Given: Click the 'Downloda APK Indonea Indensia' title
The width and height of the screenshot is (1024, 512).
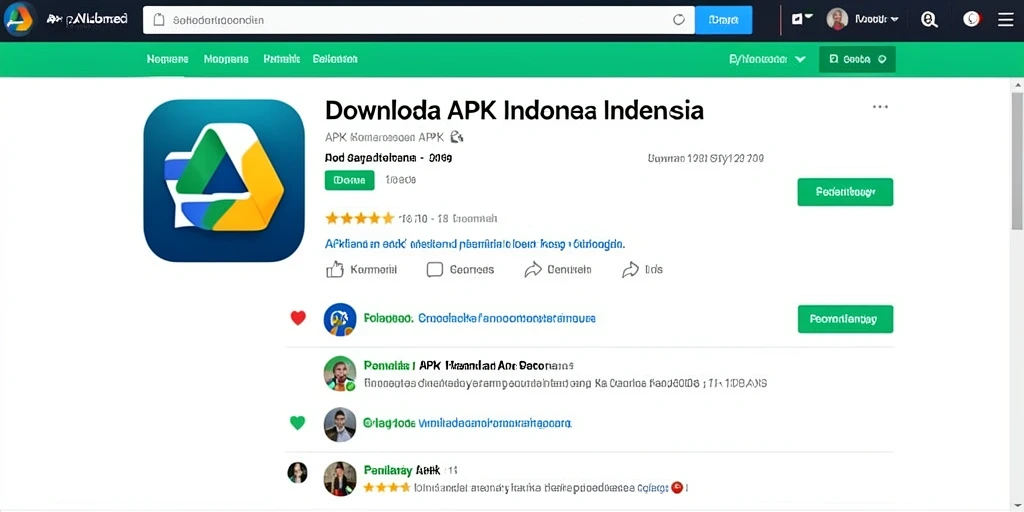Looking at the screenshot, I should point(515,110).
